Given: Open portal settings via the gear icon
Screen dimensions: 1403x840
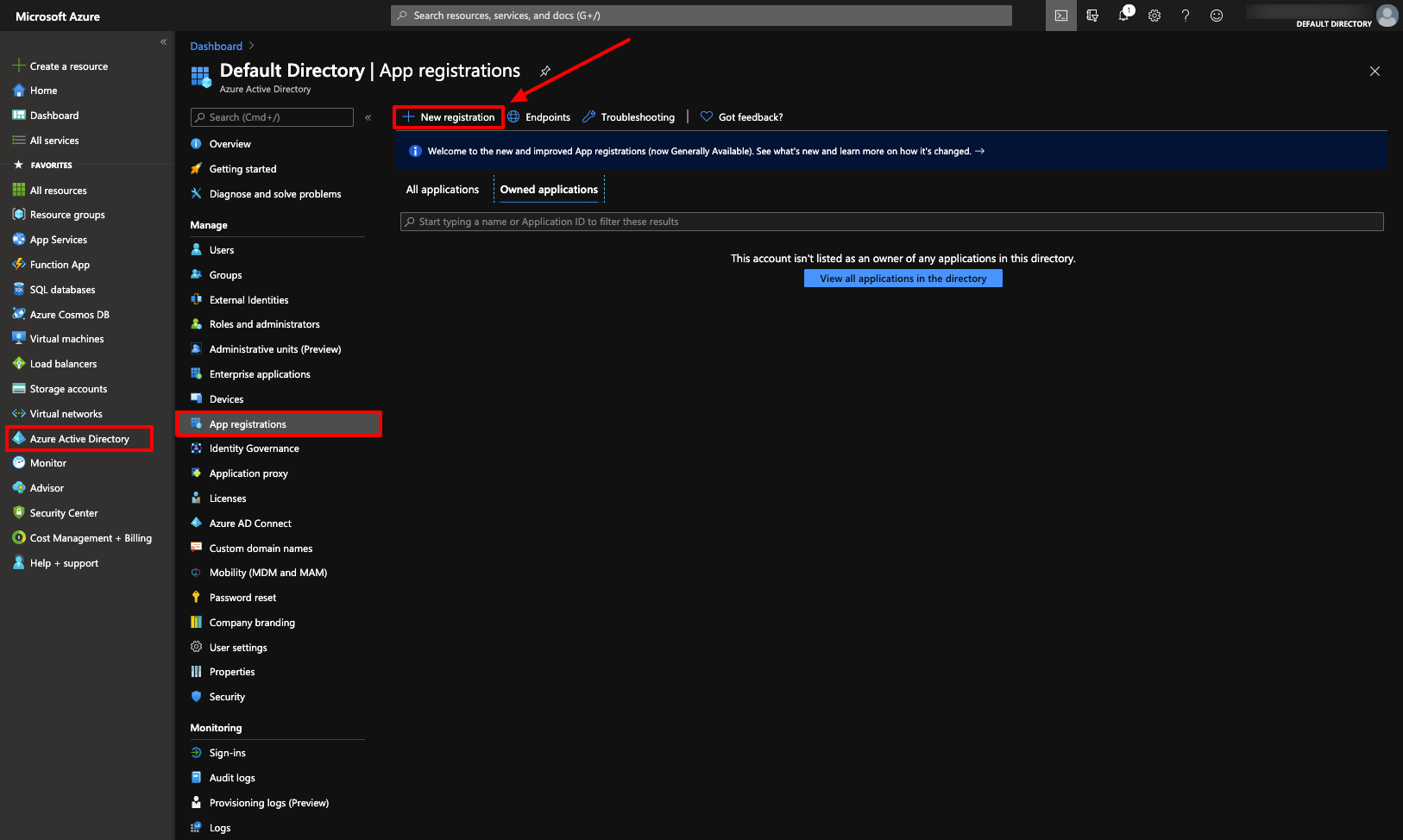Looking at the screenshot, I should 1154,16.
